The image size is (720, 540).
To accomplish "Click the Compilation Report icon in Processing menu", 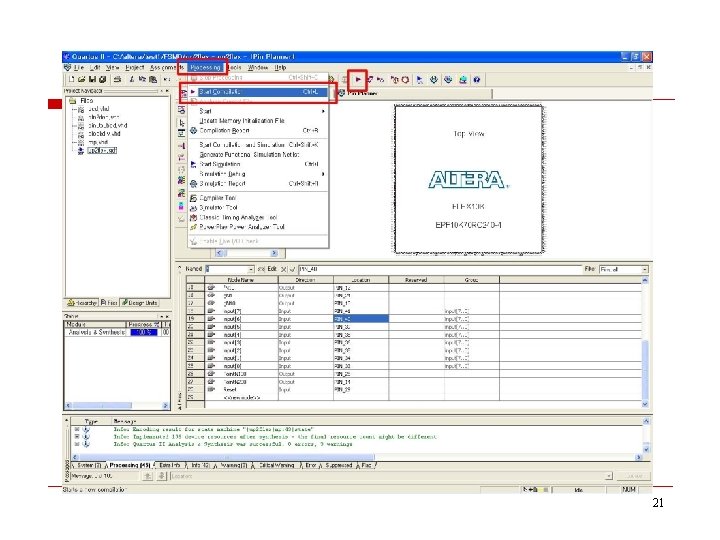I will (x=193, y=130).
